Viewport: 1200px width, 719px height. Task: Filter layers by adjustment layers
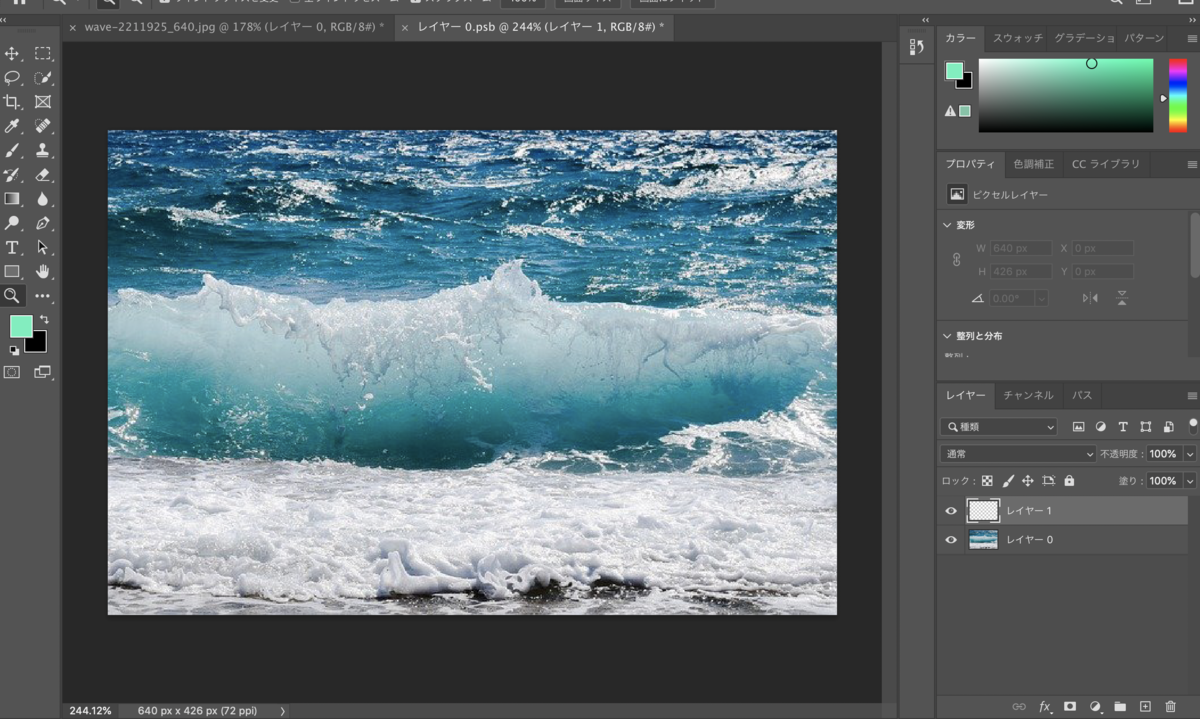point(1100,427)
